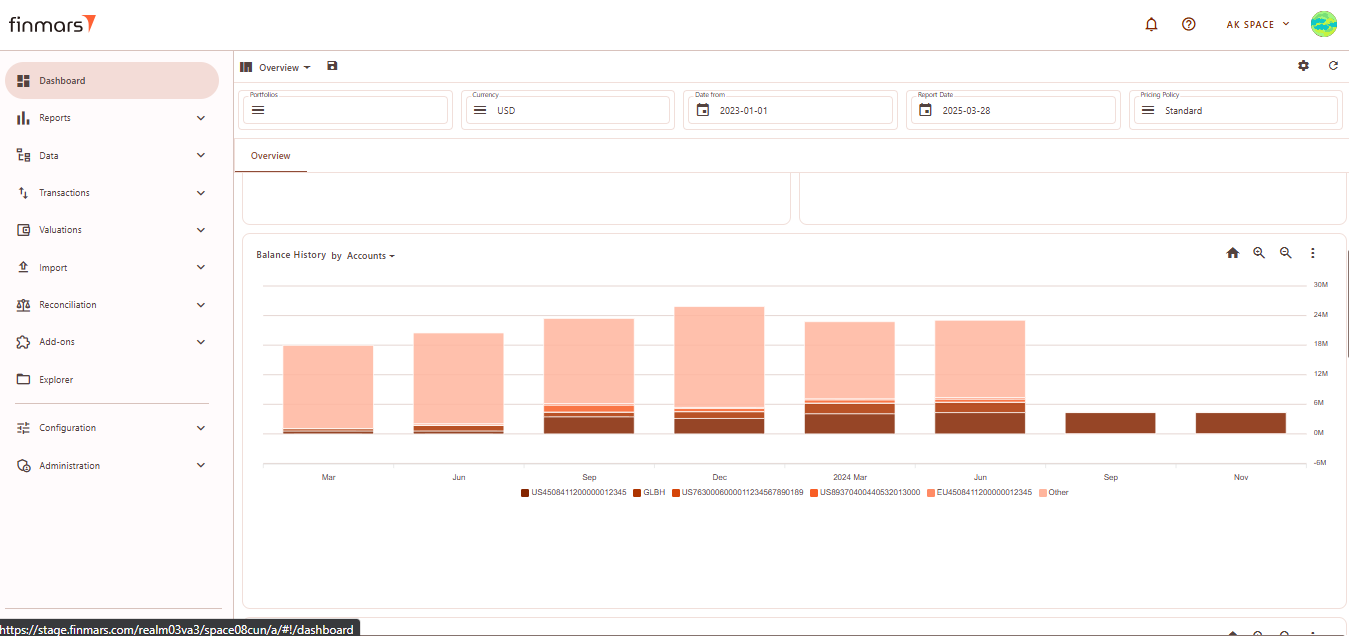This screenshot has height=636, width=1349.
Task: Open the AK SPACE workspace dropdown
Action: tap(1257, 24)
